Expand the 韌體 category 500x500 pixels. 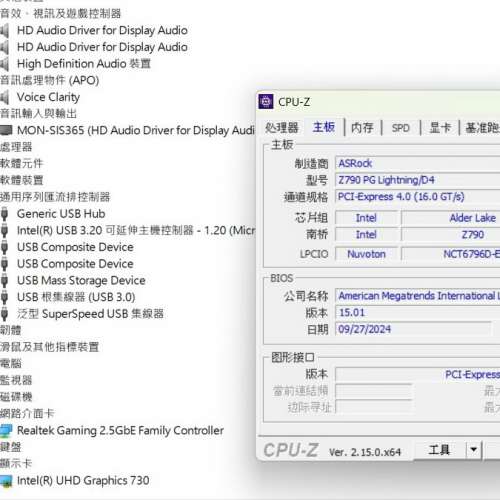click(x=10, y=330)
